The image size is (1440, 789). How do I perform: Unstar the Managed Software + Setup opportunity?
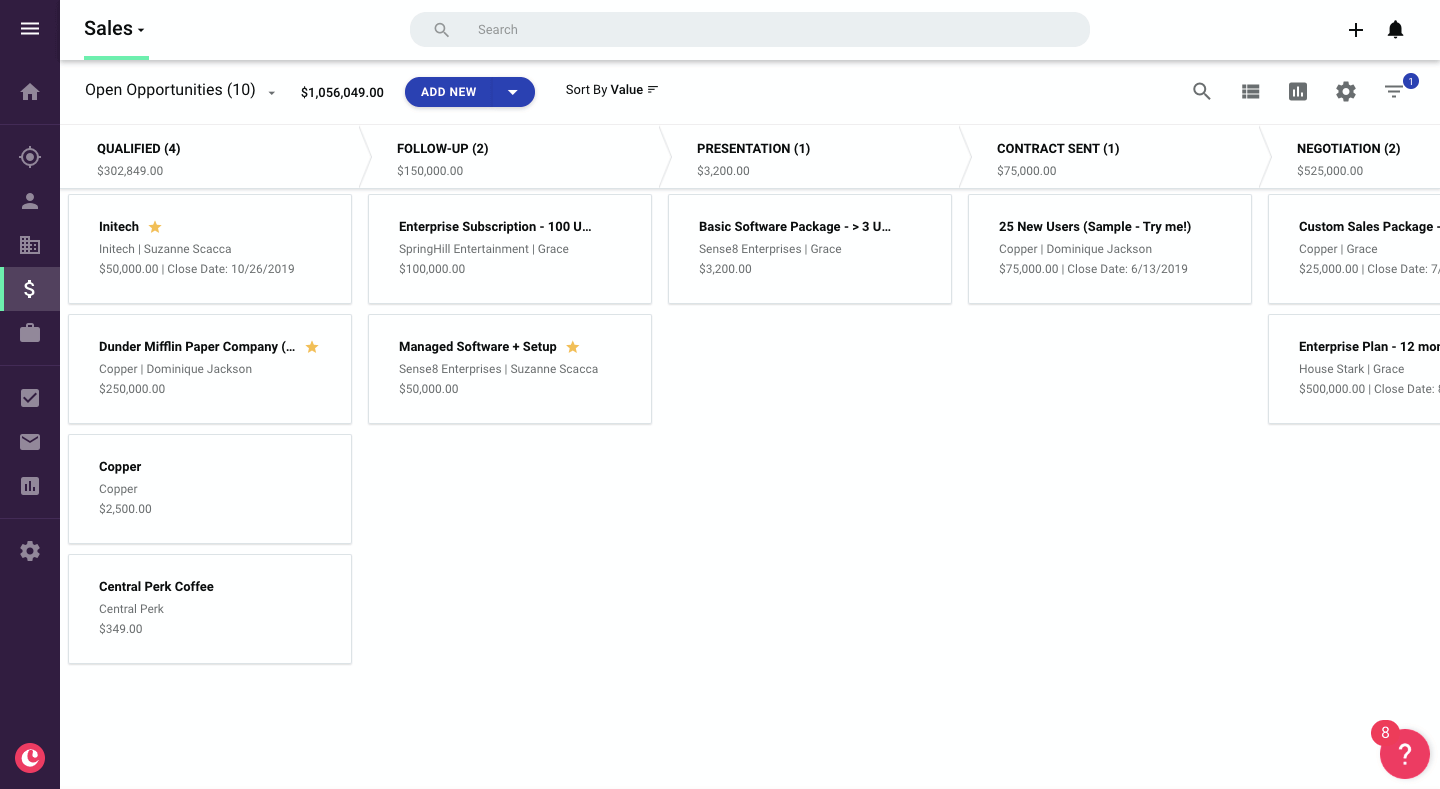[x=573, y=347]
